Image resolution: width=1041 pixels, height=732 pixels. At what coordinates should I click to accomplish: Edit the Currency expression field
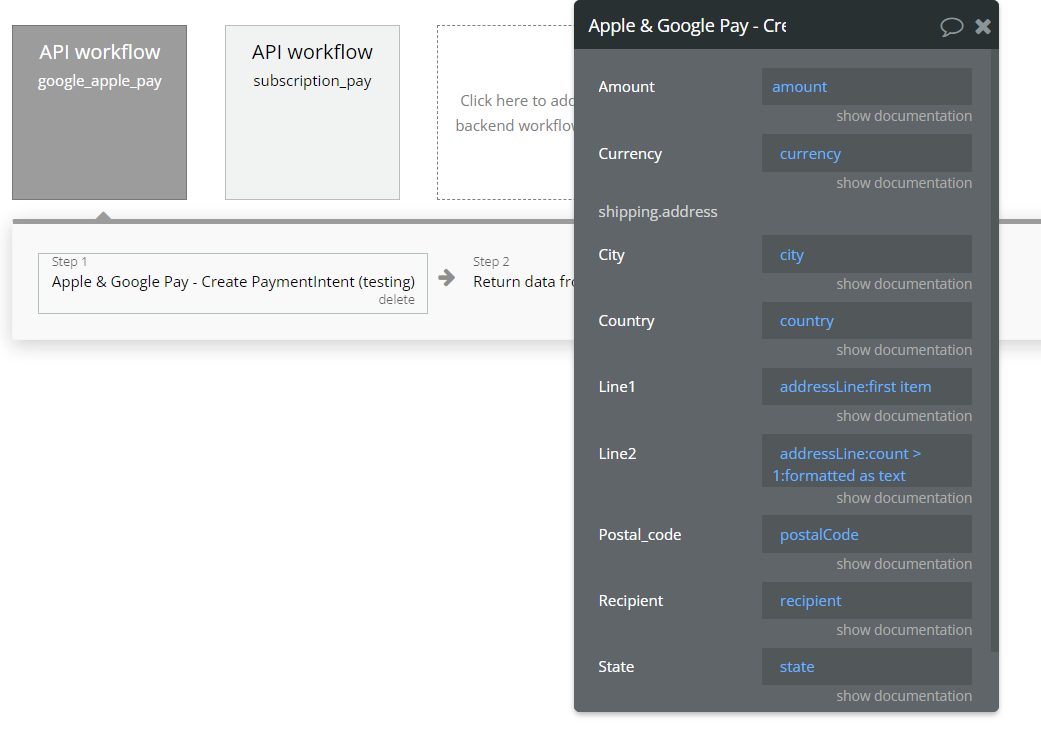(x=866, y=153)
